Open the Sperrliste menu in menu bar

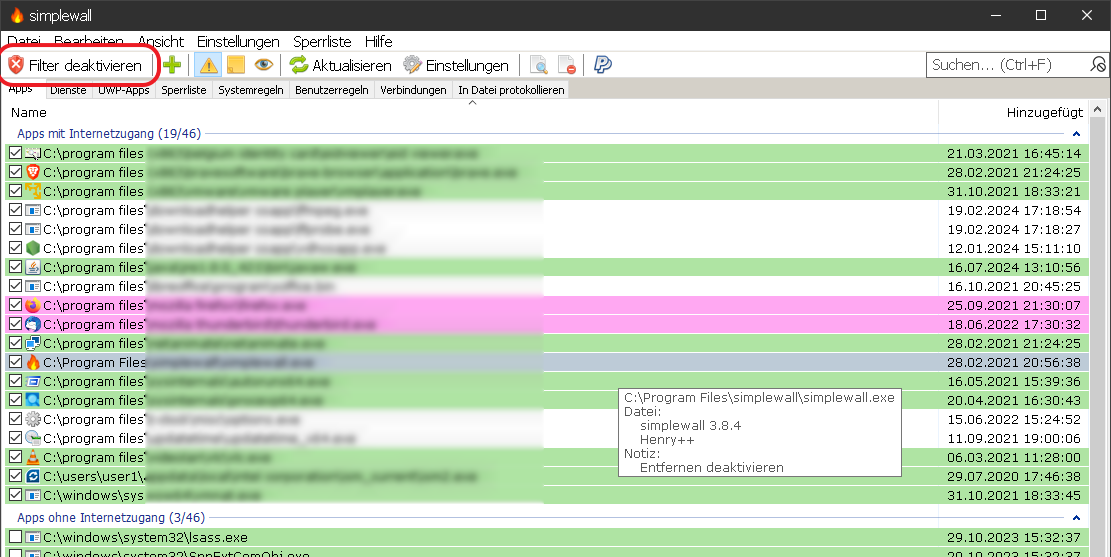pyautogui.click(x=322, y=42)
